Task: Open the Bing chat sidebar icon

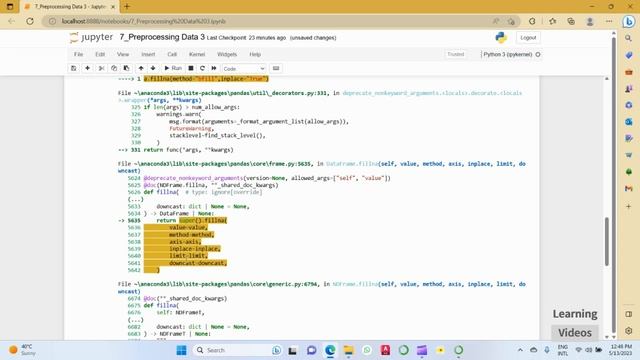Action: 629,21
